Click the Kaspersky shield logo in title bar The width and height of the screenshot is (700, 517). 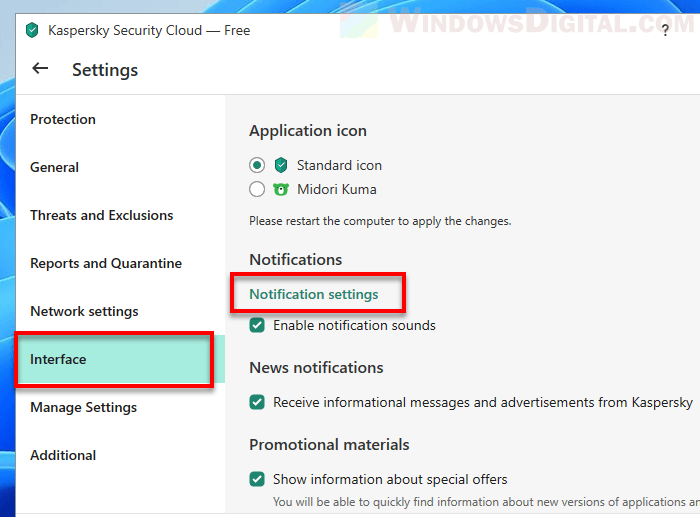click(32, 30)
